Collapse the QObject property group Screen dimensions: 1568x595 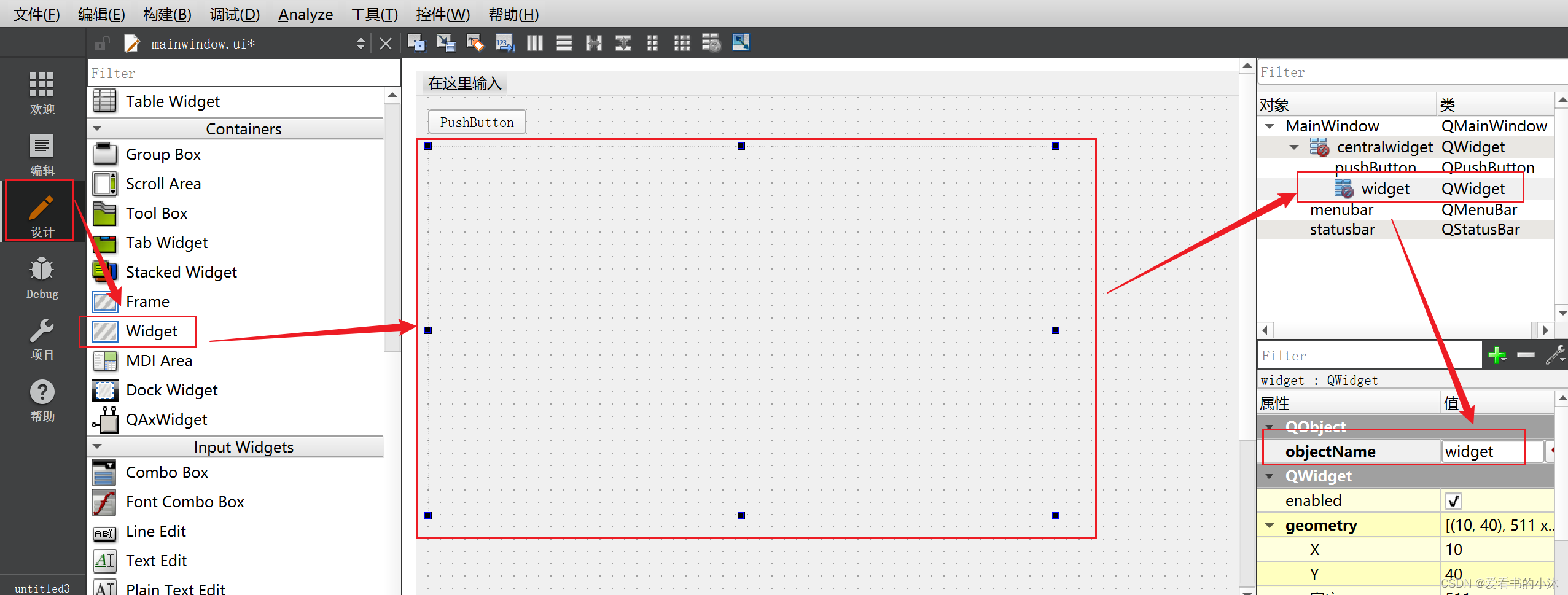click(1269, 427)
